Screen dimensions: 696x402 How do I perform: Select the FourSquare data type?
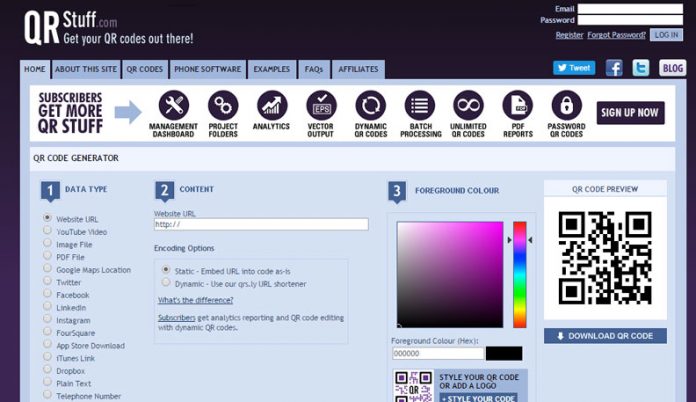(x=47, y=331)
